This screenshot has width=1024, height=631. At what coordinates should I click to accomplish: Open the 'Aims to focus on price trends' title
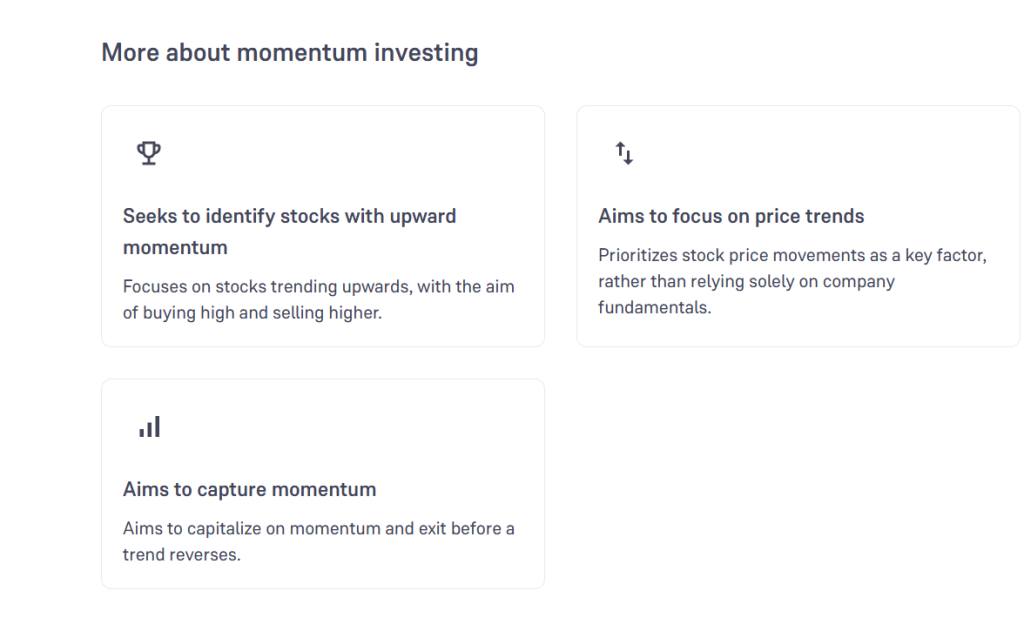pos(731,216)
